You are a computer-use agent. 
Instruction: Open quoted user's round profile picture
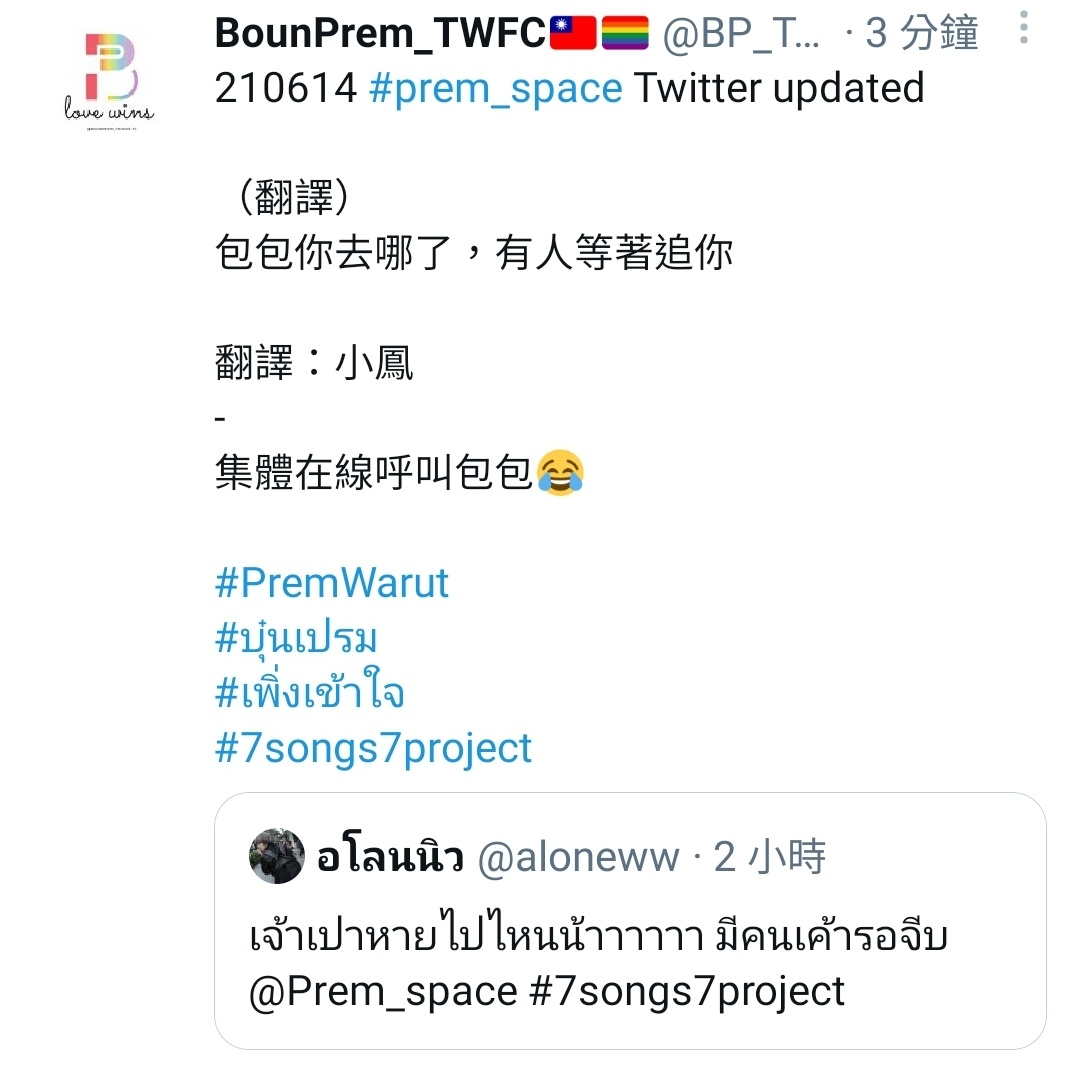(276, 855)
